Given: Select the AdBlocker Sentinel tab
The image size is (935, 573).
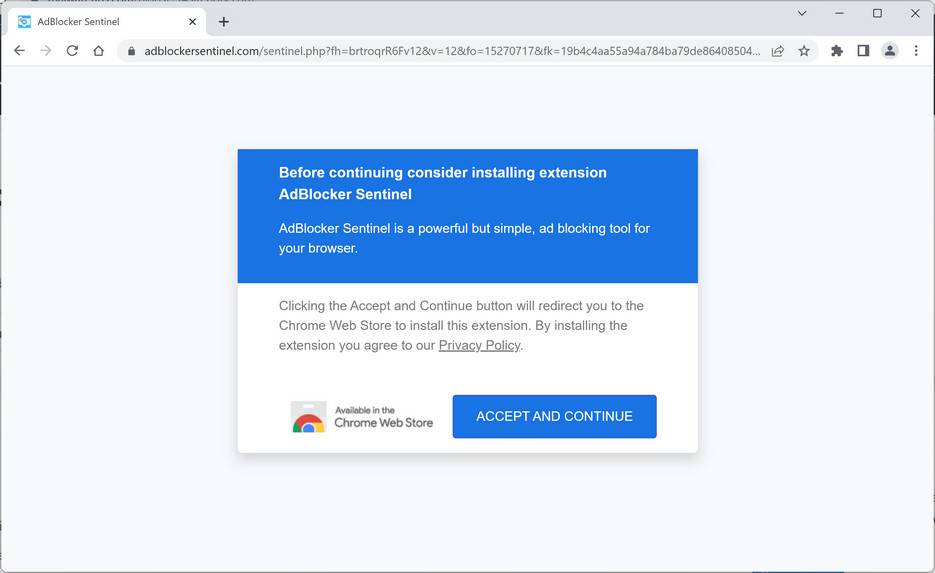Looking at the screenshot, I should coord(100,21).
